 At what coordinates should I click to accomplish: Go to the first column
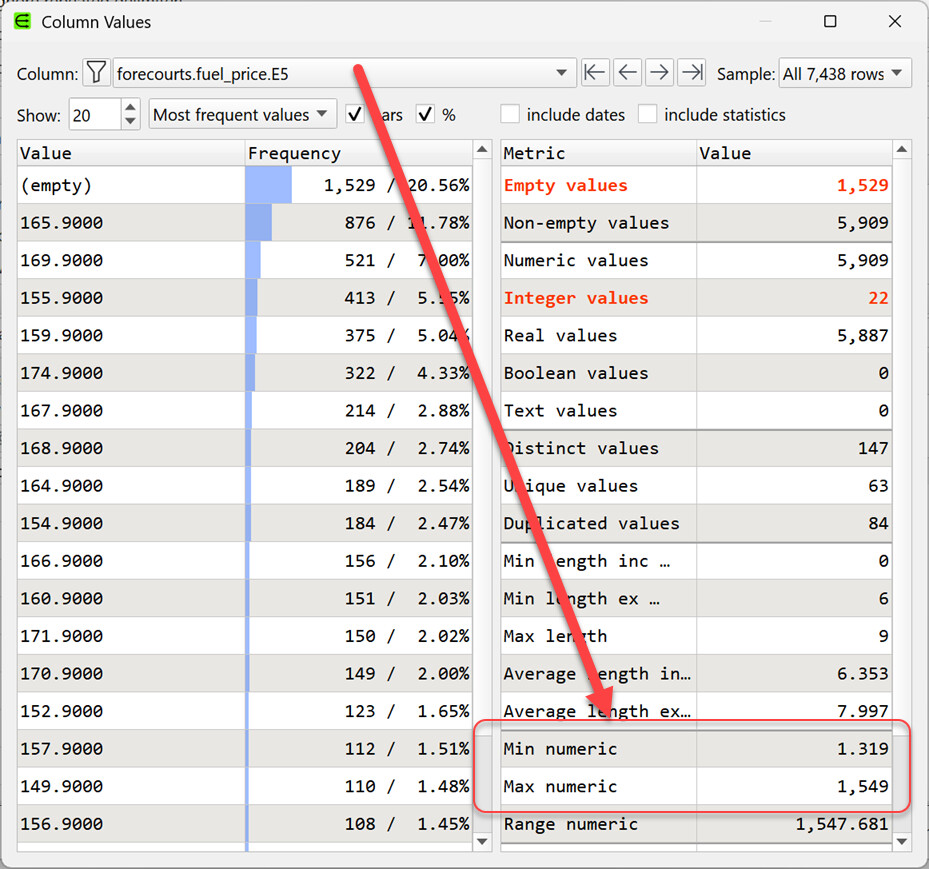coord(595,73)
